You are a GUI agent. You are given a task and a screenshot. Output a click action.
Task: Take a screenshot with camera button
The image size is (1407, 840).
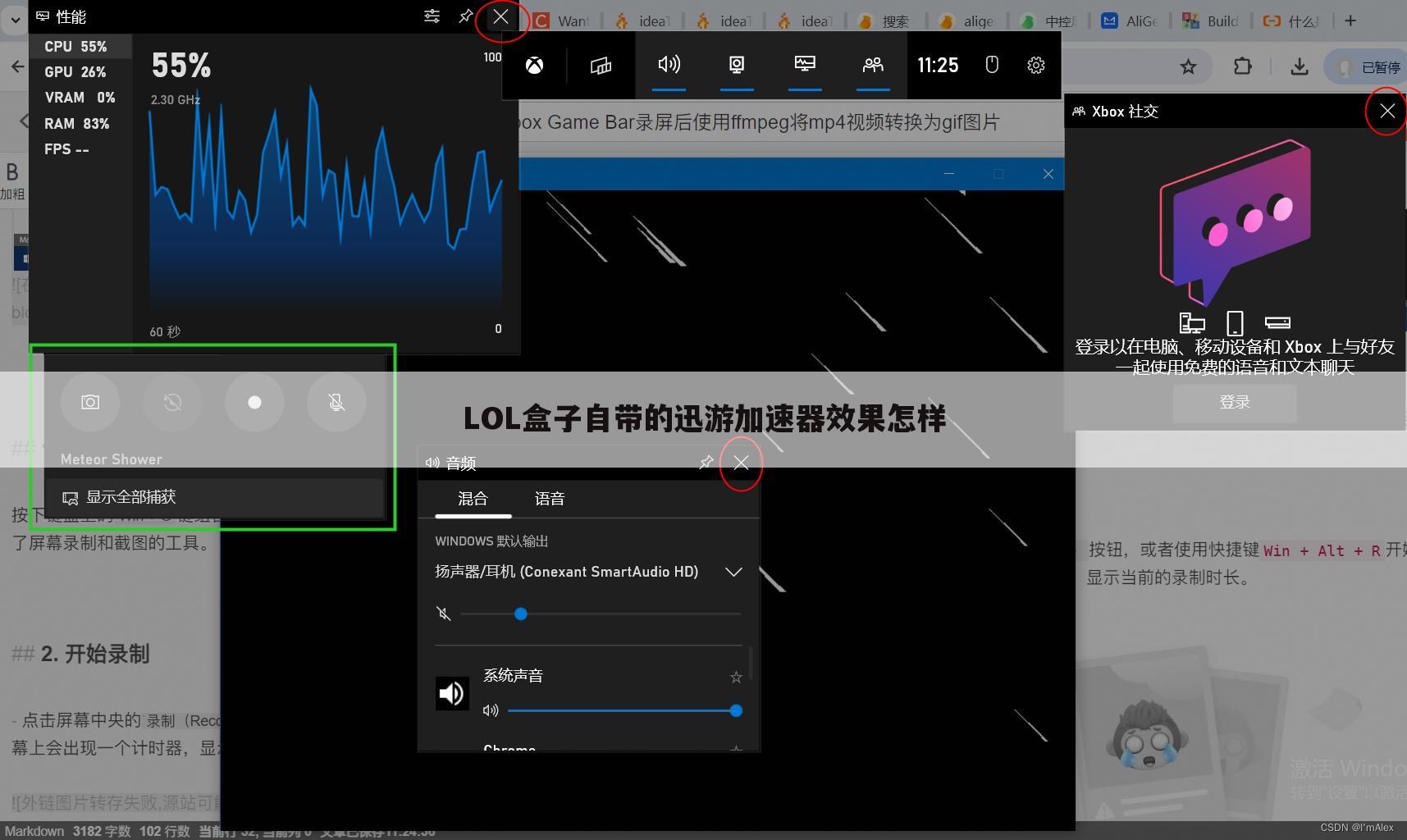tap(90, 402)
